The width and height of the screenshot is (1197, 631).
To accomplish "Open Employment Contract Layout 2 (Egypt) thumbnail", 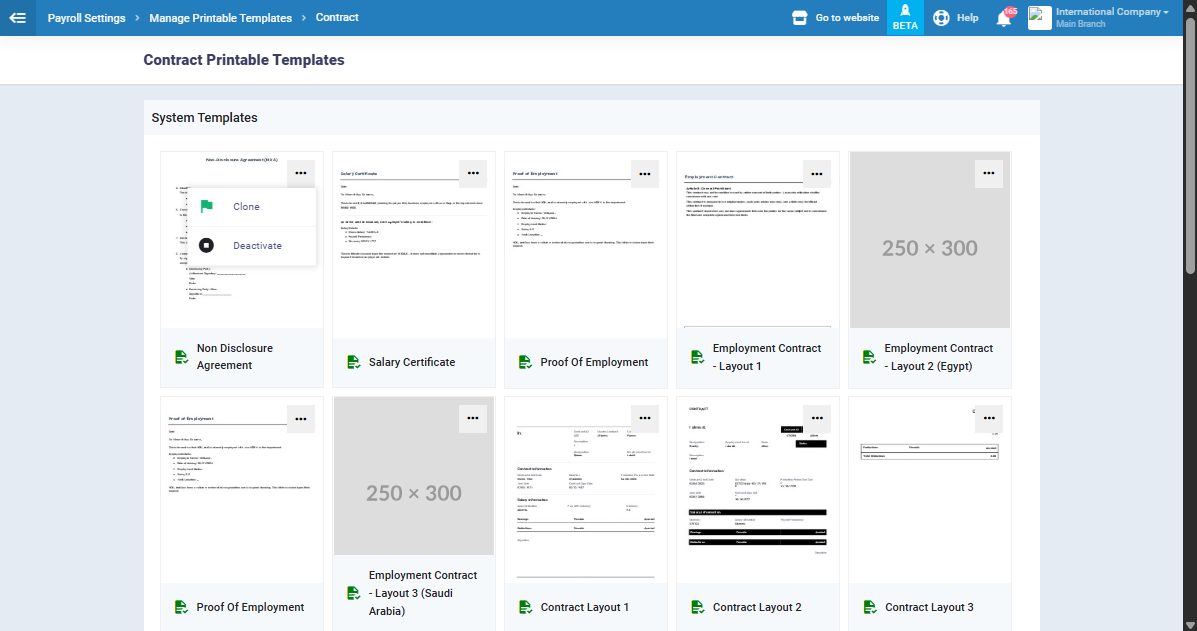I will (930, 248).
